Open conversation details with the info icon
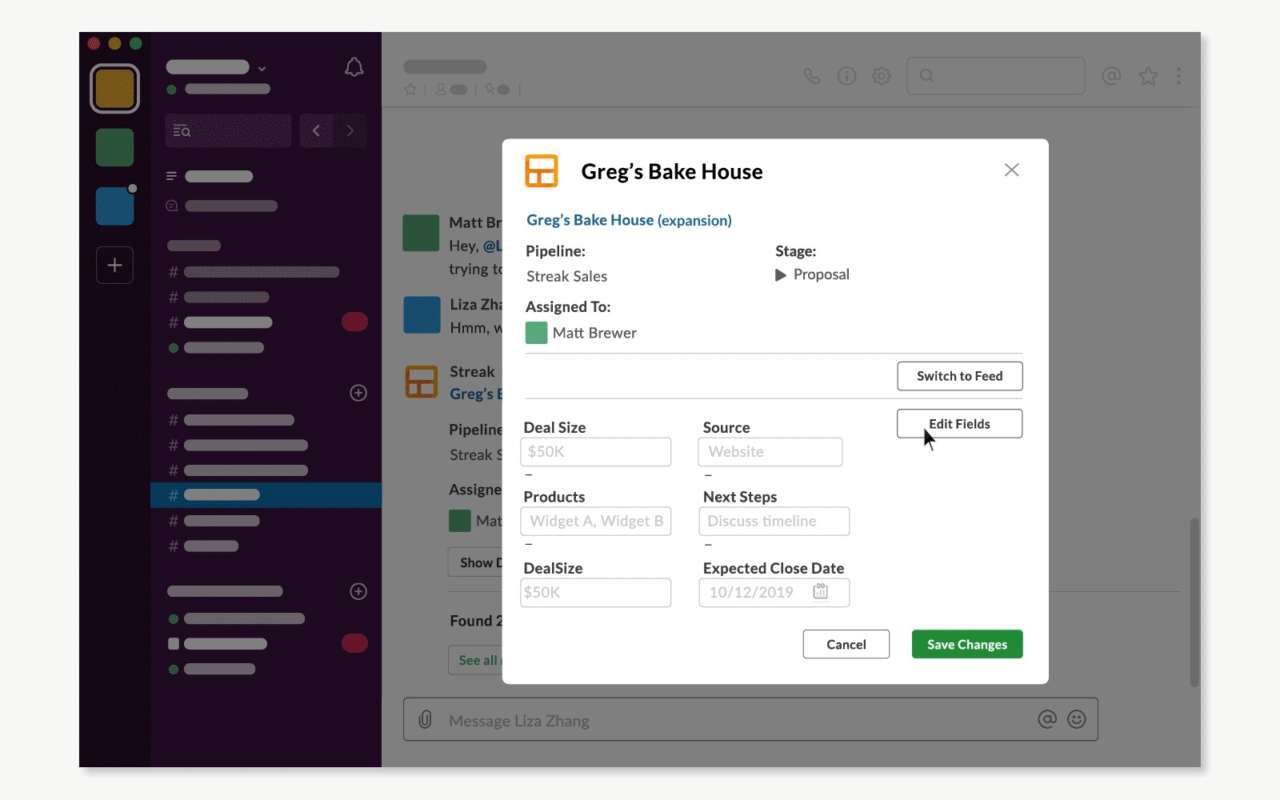The width and height of the screenshot is (1280, 800). pyautogui.click(x=847, y=76)
